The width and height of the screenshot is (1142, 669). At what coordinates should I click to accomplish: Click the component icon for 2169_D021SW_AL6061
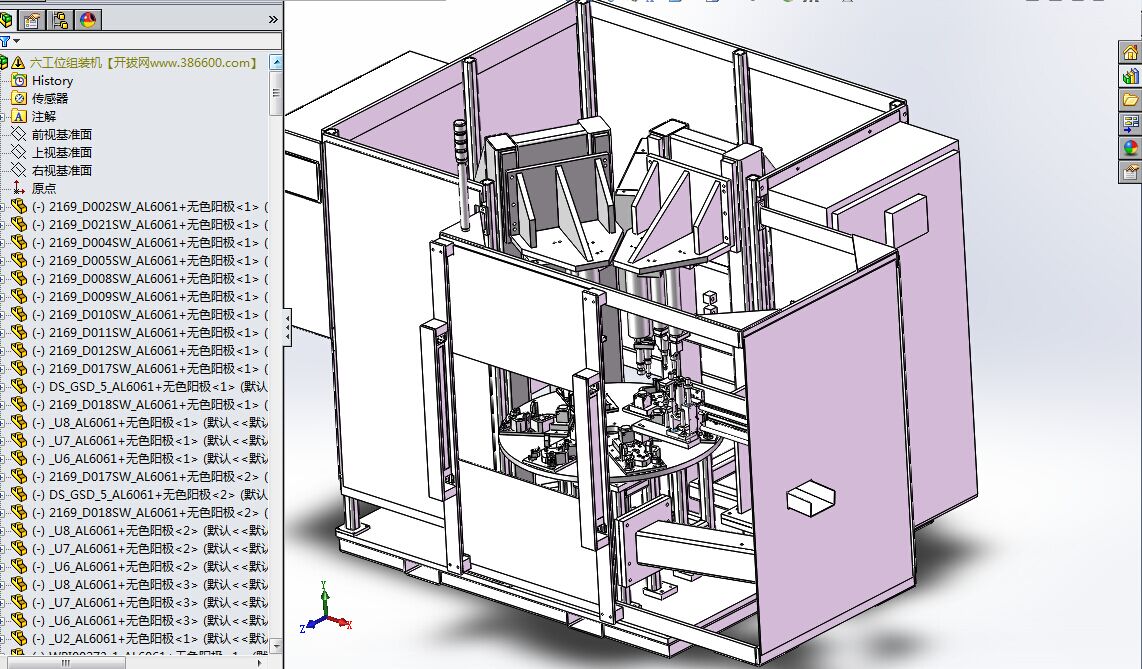(x=19, y=225)
